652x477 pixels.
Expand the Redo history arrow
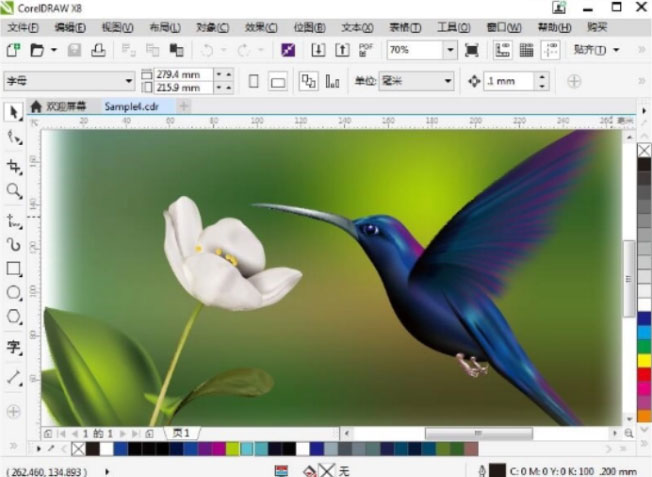261,50
